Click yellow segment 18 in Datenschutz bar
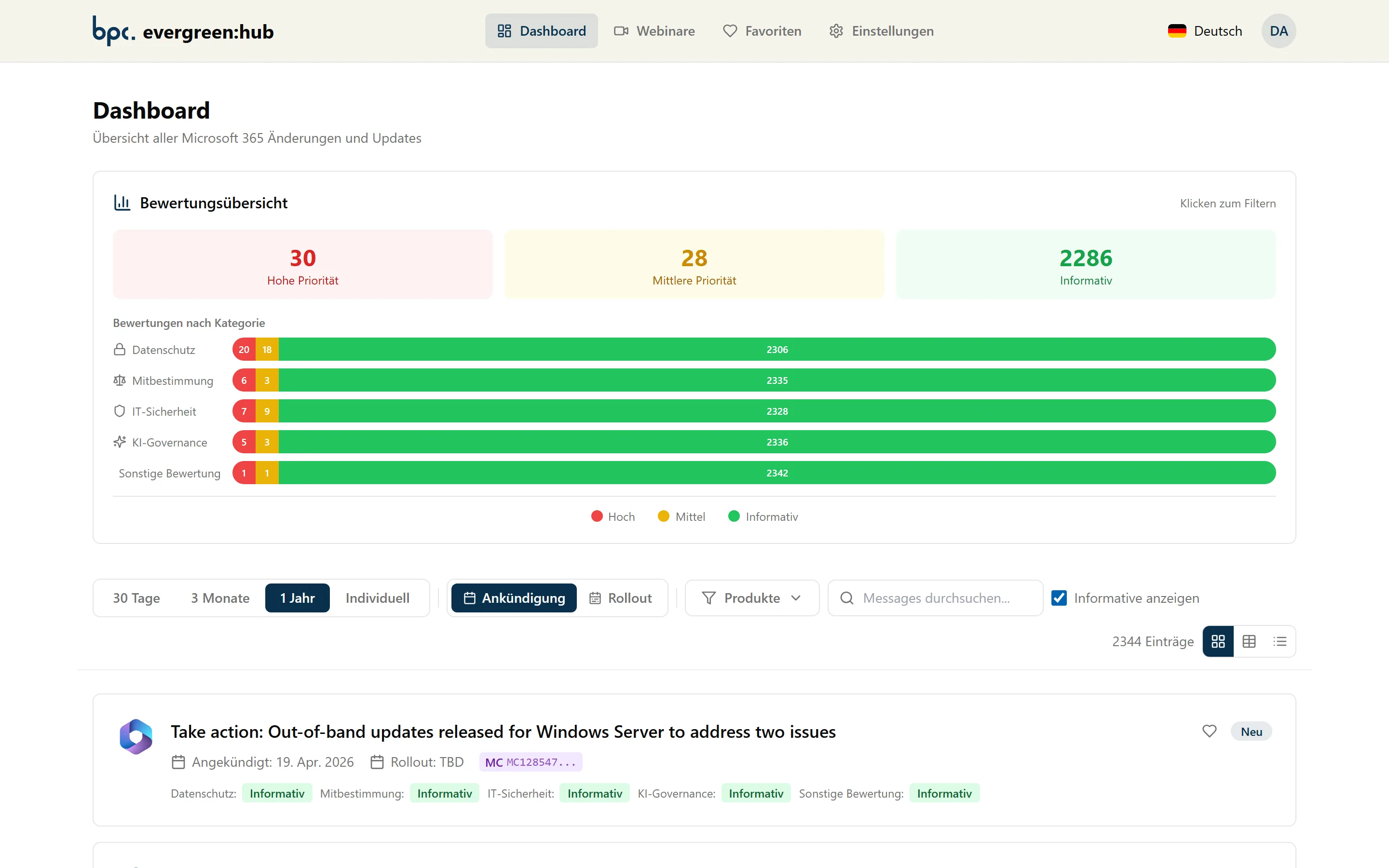The width and height of the screenshot is (1389, 868). [267, 349]
